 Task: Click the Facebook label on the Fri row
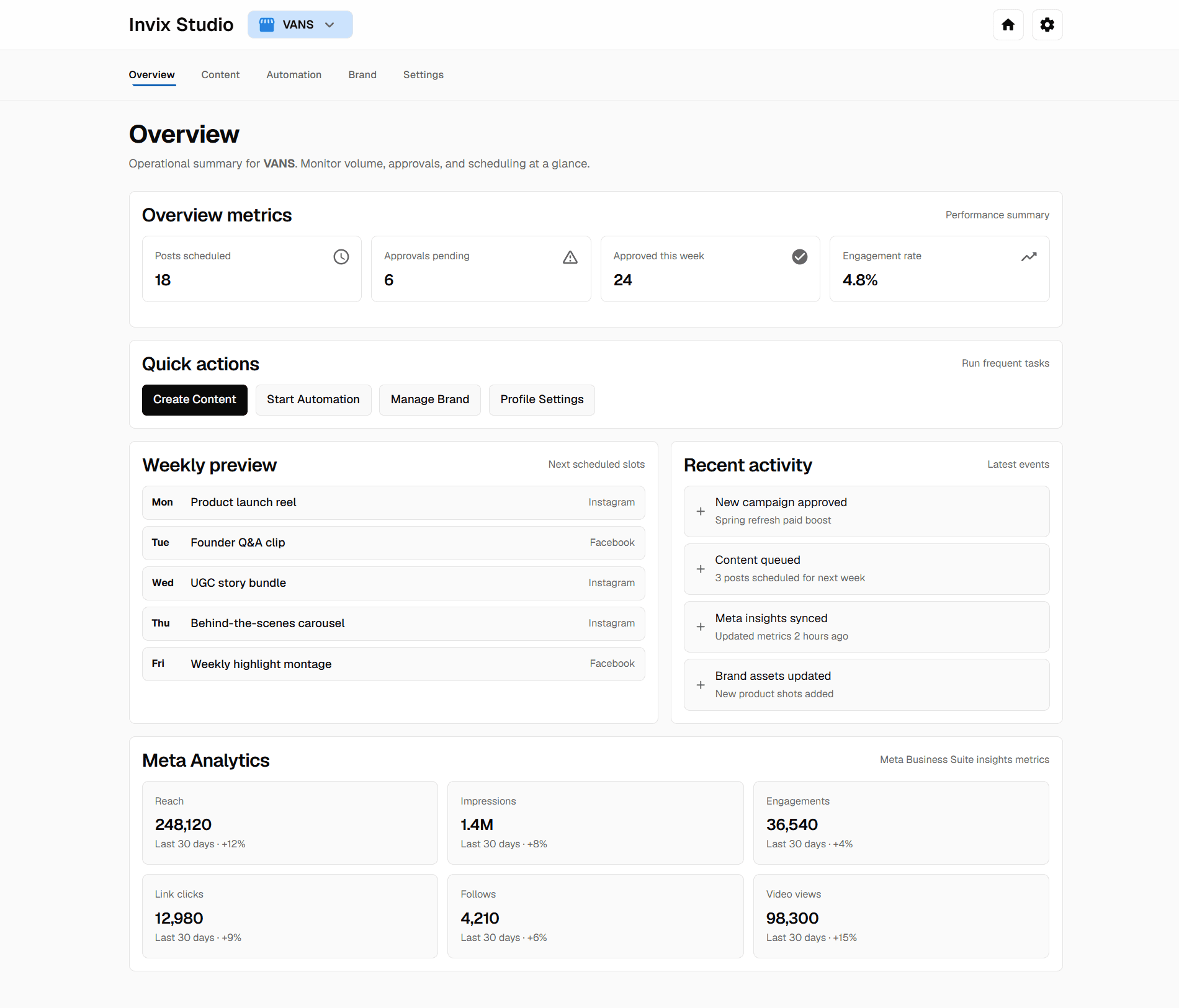(612, 664)
